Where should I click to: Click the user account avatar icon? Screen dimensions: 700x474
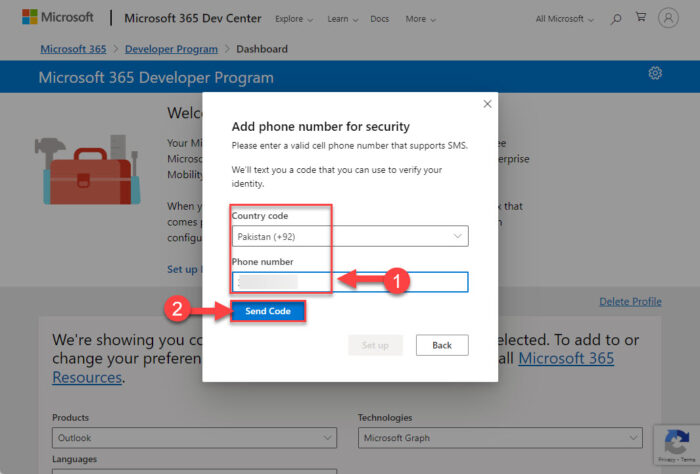point(668,18)
